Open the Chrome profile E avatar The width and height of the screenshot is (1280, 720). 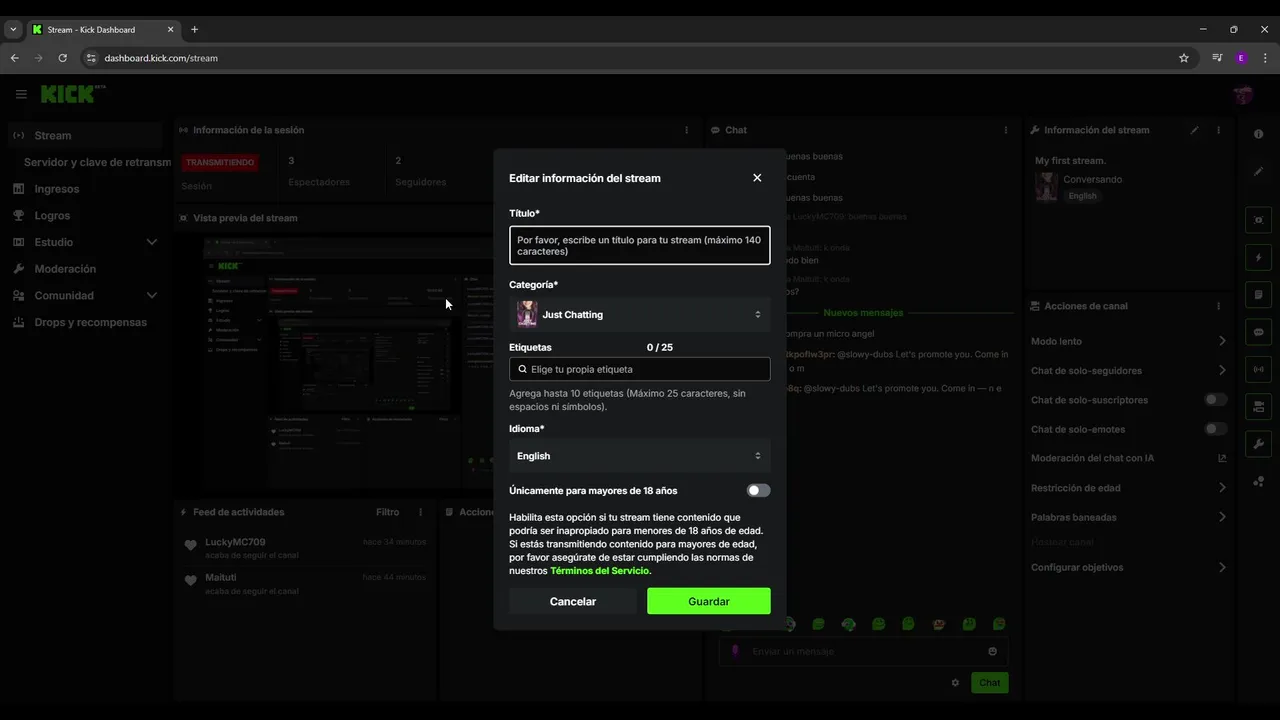point(1242,58)
